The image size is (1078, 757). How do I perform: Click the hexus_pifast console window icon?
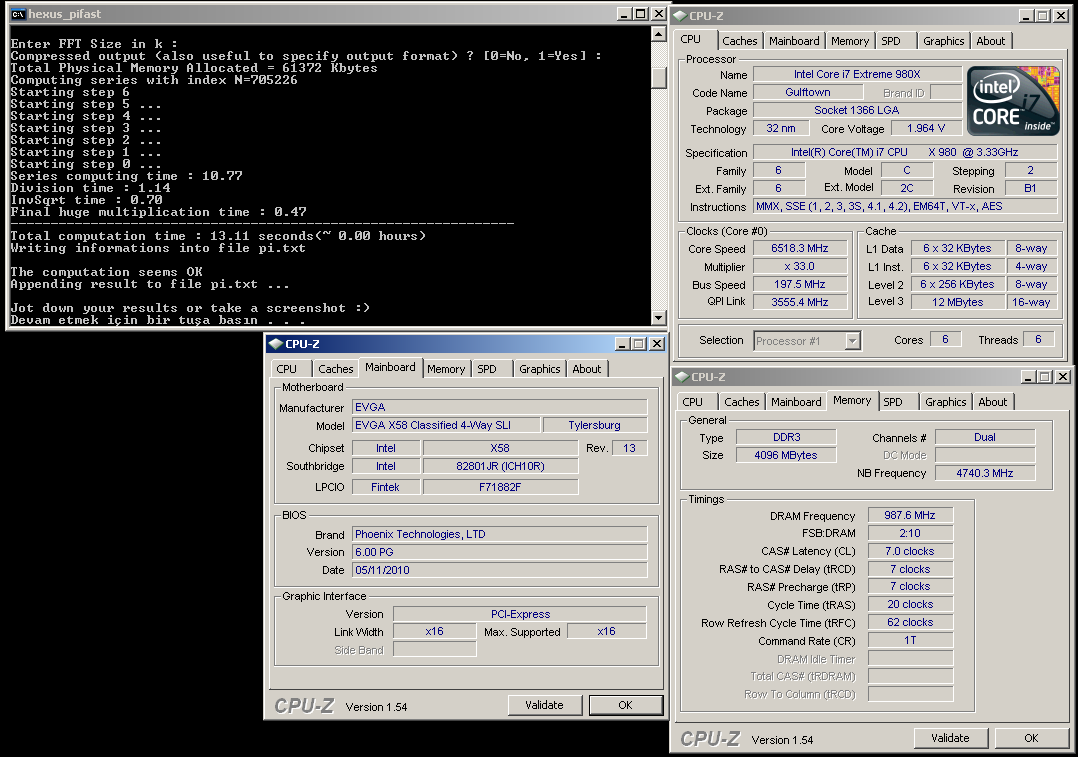[x=18, y=14]
